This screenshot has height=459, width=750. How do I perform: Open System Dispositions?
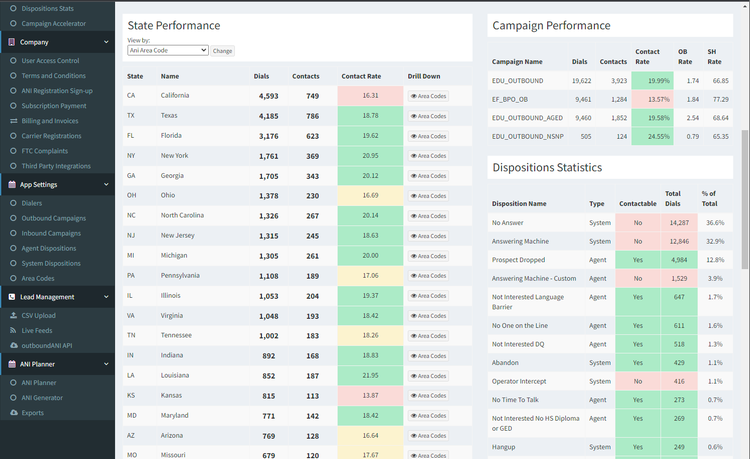51,263
